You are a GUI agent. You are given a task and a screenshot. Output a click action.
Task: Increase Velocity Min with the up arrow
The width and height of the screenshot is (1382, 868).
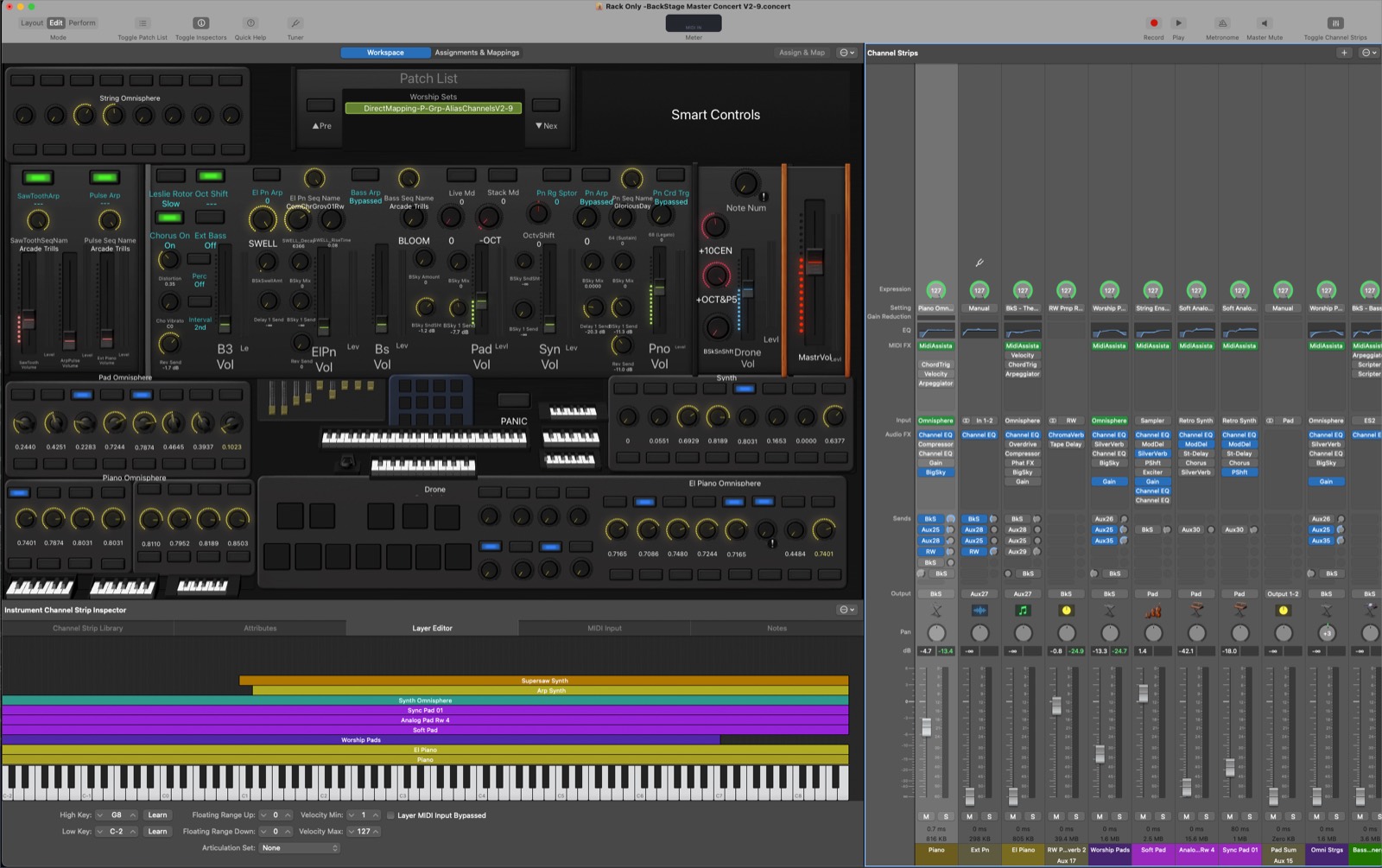pos(376,815)
